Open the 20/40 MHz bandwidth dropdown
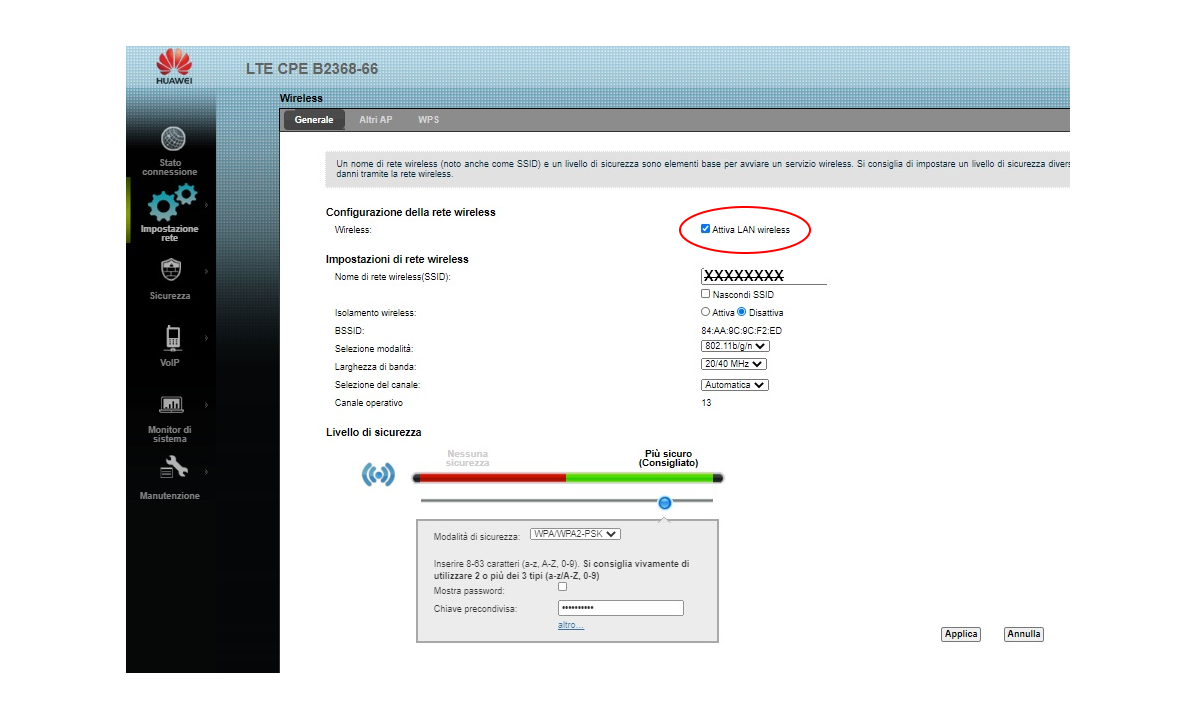Screen dimensions: 1200x720 [x=734, y=364]
